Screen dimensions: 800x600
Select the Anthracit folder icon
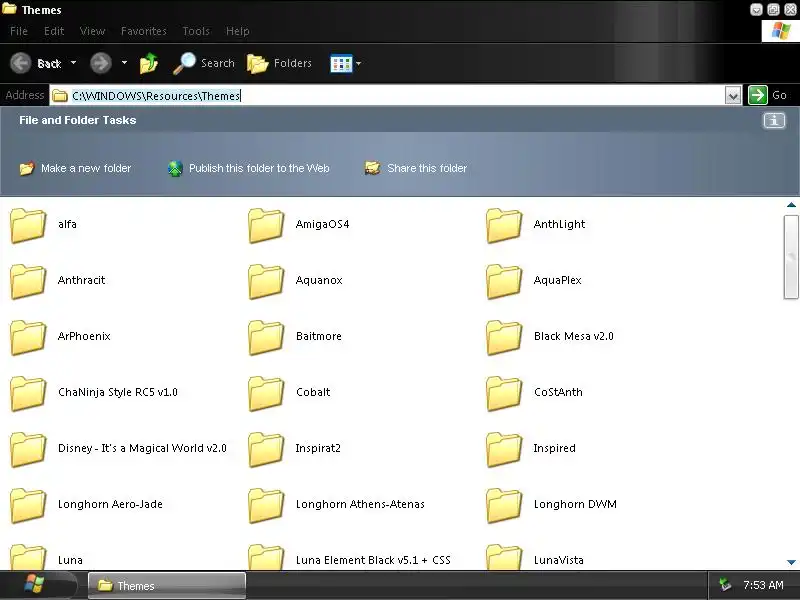click(28, 281)
